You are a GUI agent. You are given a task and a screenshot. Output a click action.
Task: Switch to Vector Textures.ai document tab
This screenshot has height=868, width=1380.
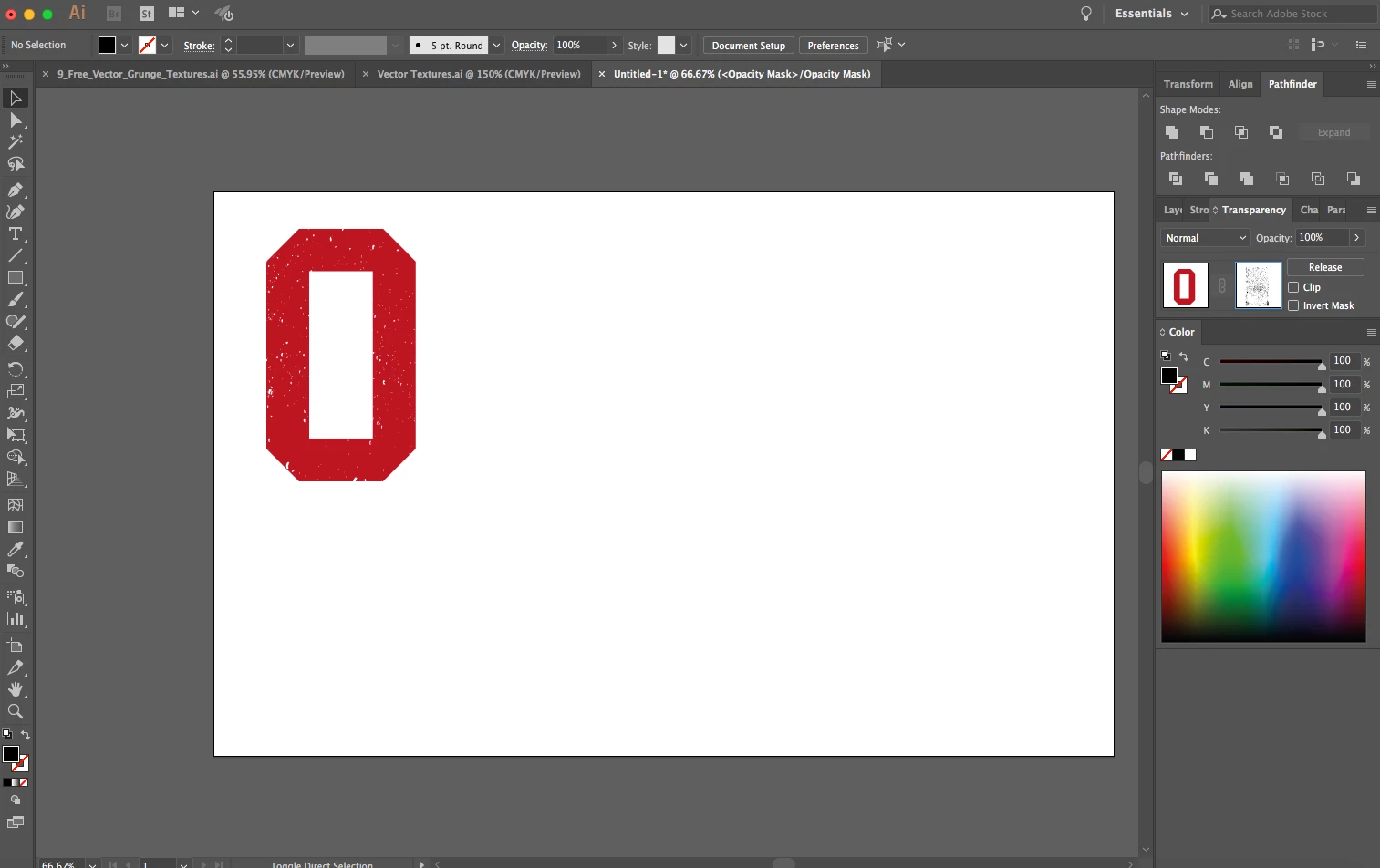tap(479, 74)
